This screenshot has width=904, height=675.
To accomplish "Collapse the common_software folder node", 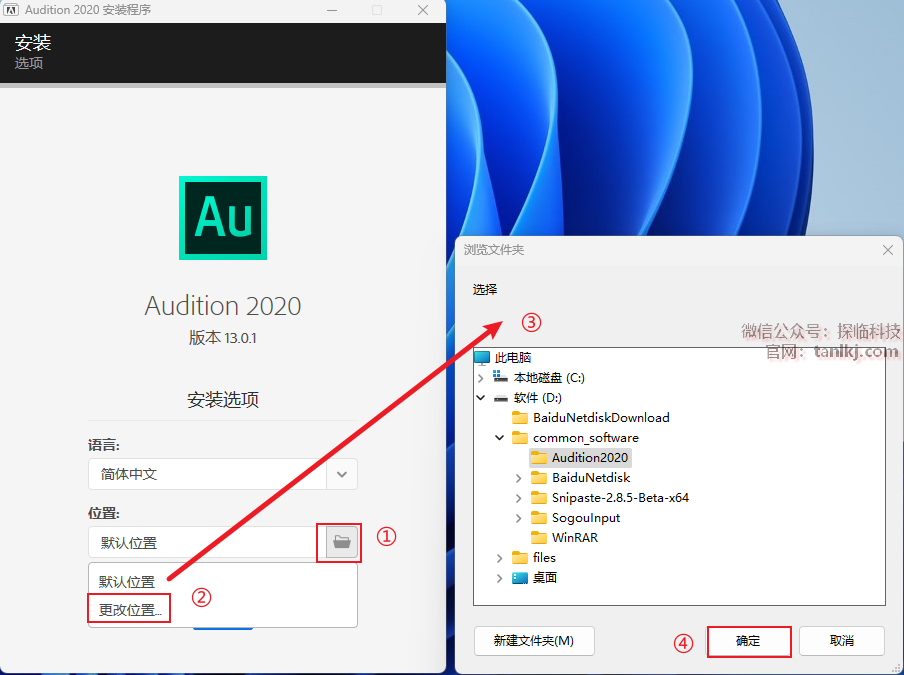I will point(499,438).
